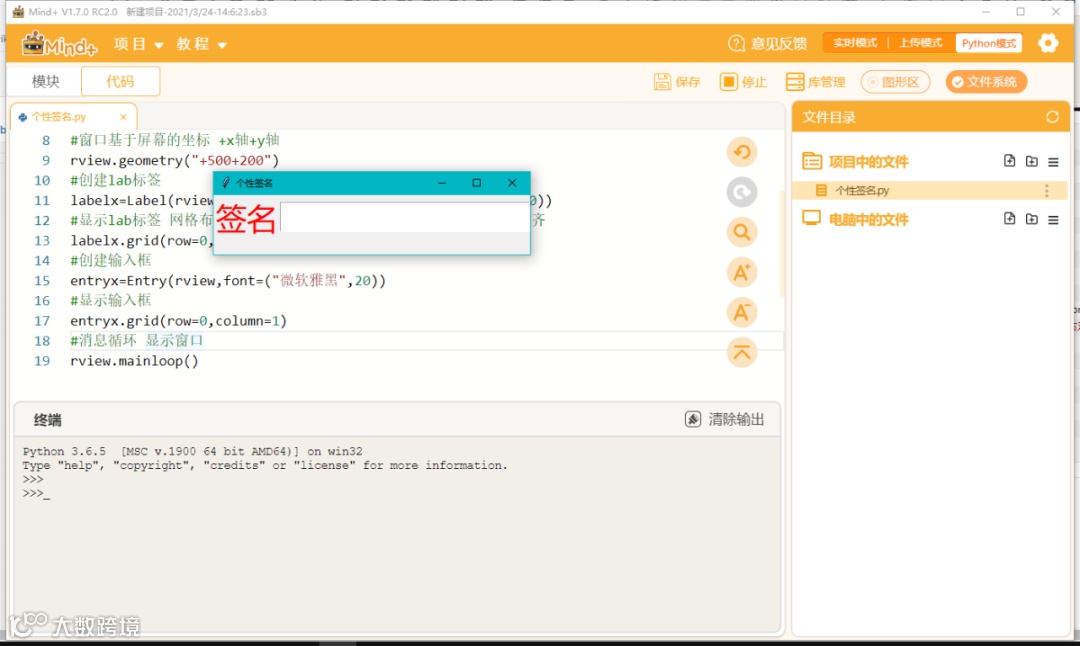Click the 库管理 stack icon
Screen dimensions: 1080x646
pos(795,82)
